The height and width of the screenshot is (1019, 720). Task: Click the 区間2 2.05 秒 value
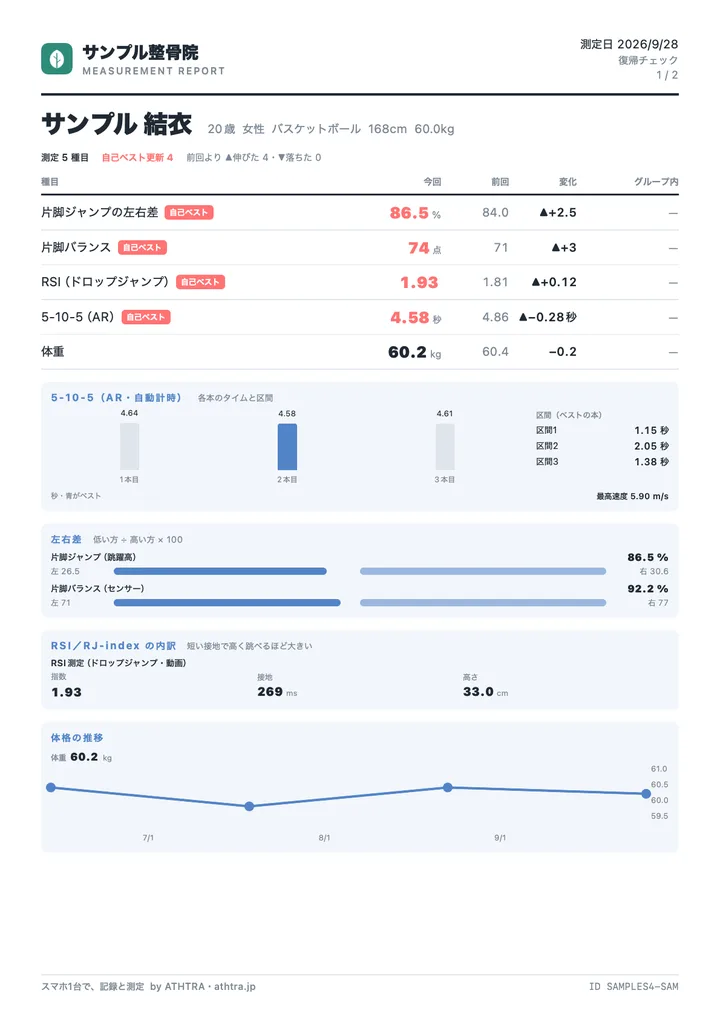click(651, 446)
